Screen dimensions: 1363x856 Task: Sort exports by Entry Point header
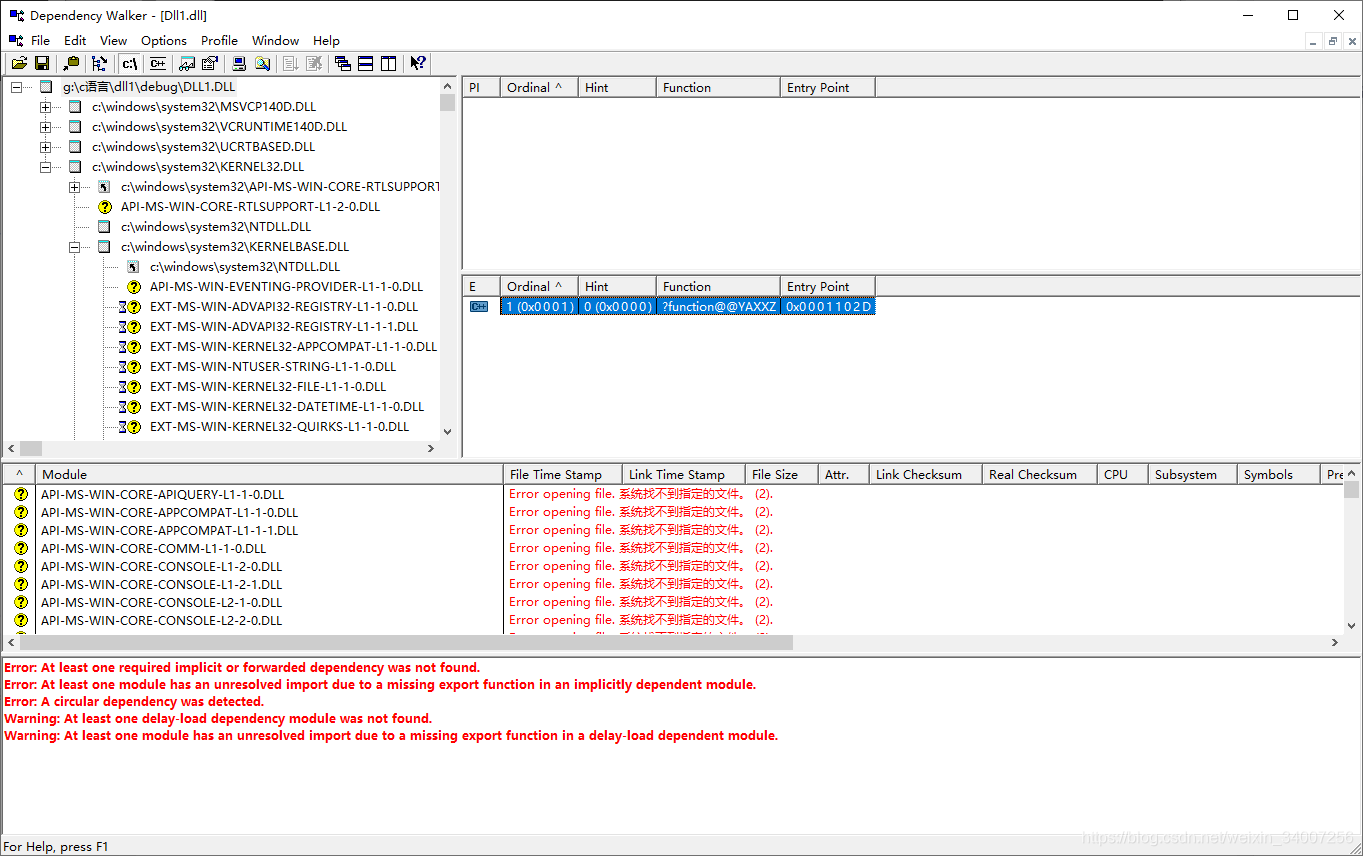tap(827, 286)
